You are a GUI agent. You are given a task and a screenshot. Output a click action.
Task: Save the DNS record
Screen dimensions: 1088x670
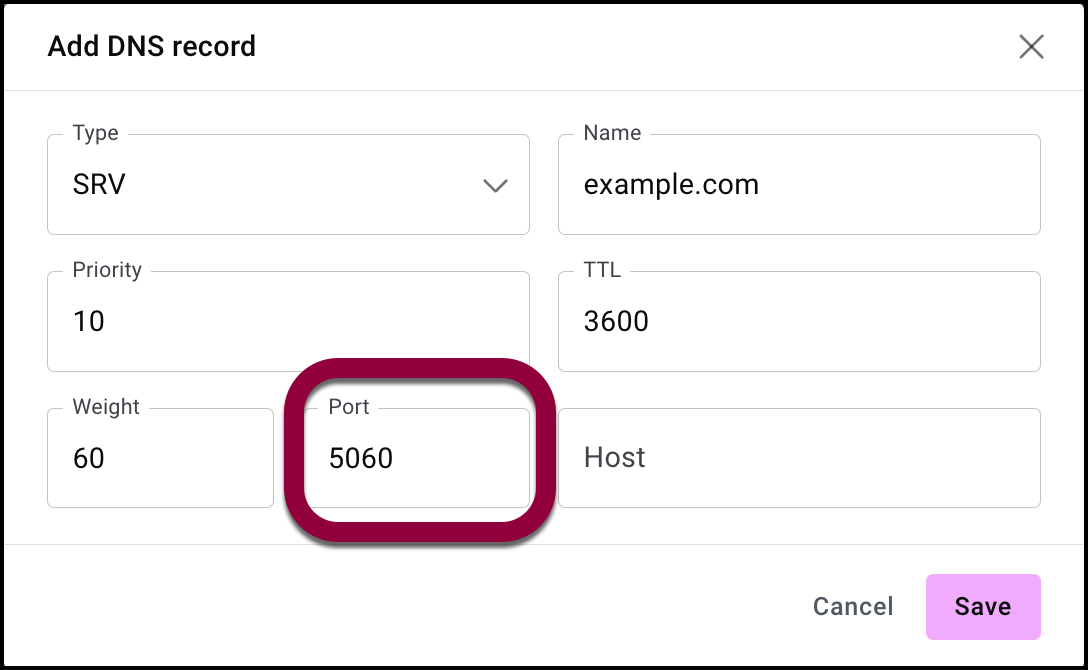[982, 606]
